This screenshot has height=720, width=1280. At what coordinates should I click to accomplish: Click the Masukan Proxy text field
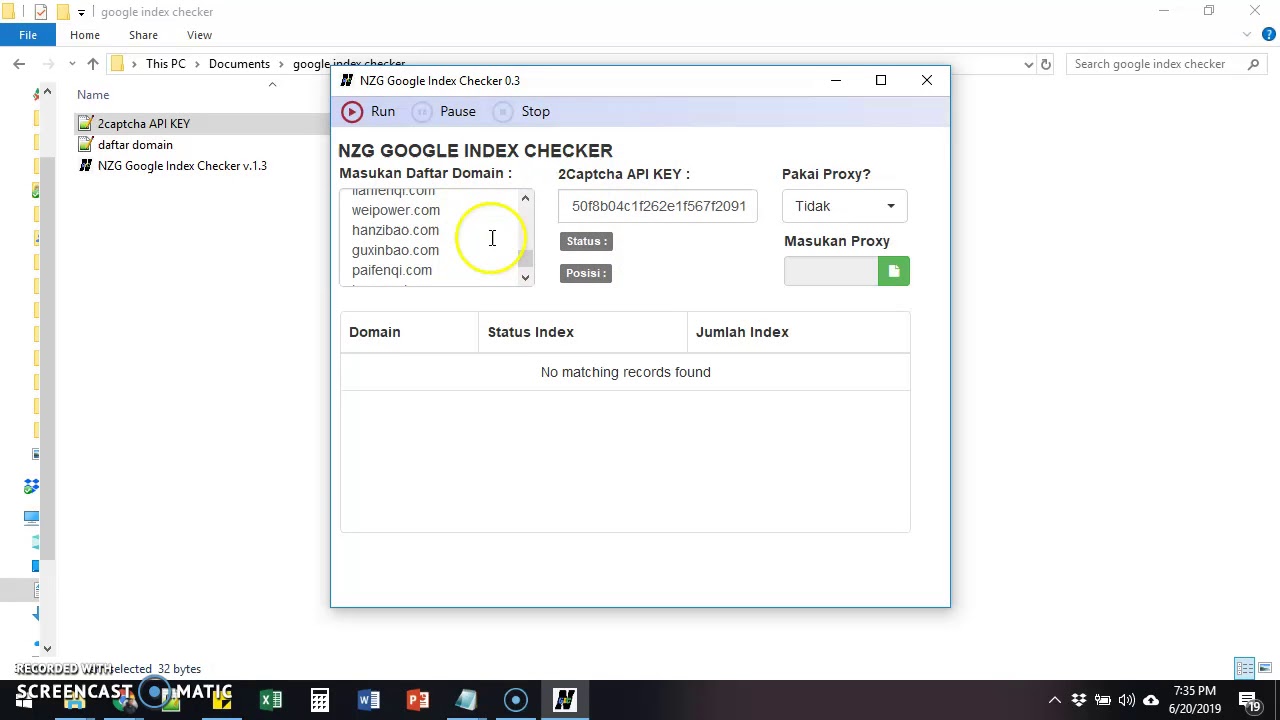pos(831,271)
